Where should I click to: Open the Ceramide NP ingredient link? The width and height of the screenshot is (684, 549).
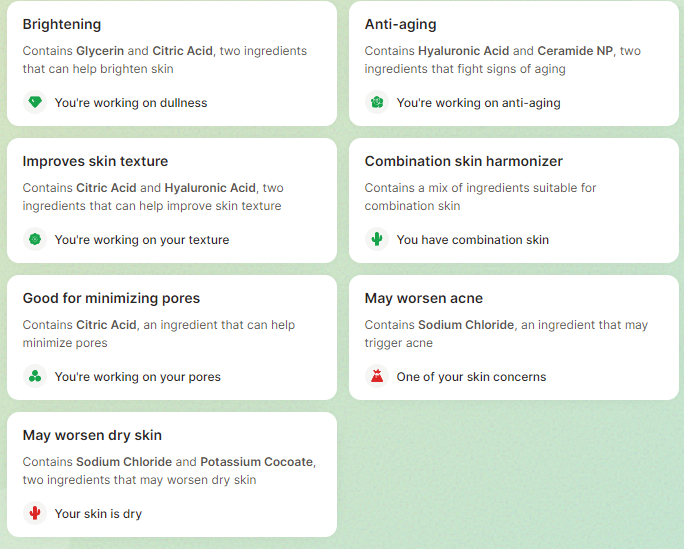[x=575, y=51]
